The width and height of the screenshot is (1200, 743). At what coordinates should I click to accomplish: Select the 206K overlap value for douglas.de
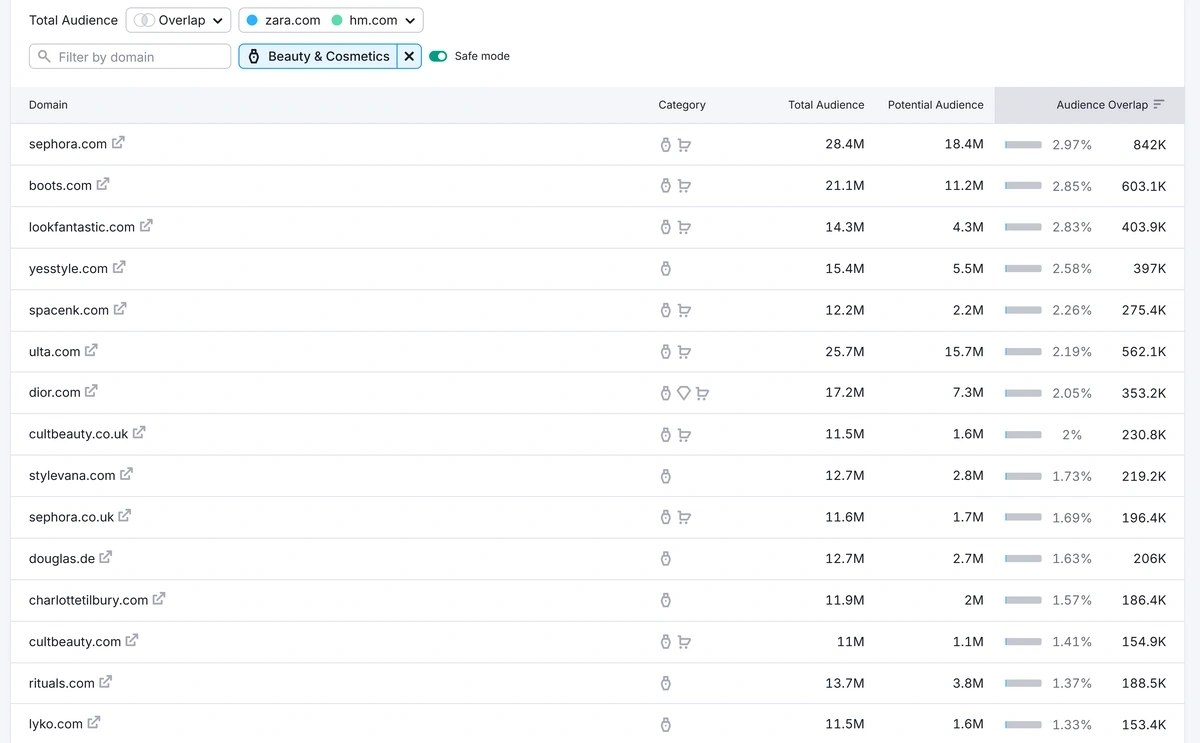[x=1149, y=559]
